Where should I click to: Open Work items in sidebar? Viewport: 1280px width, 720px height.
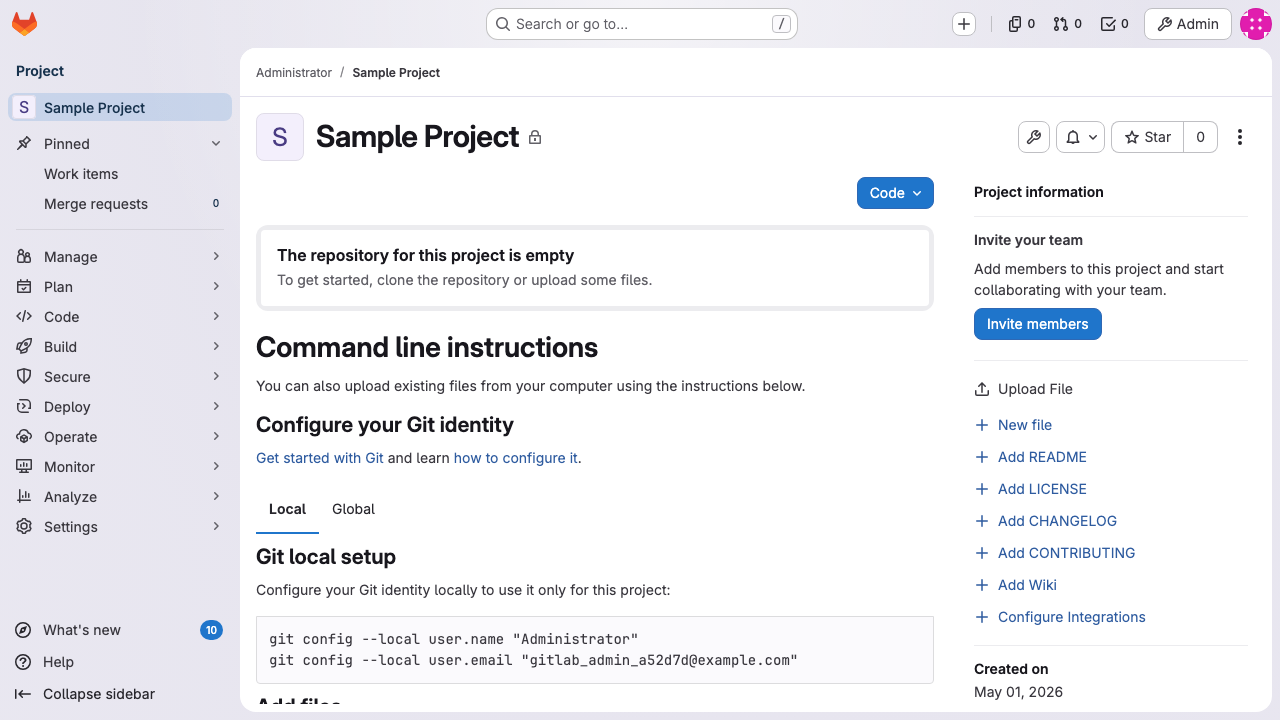point(120,174)
